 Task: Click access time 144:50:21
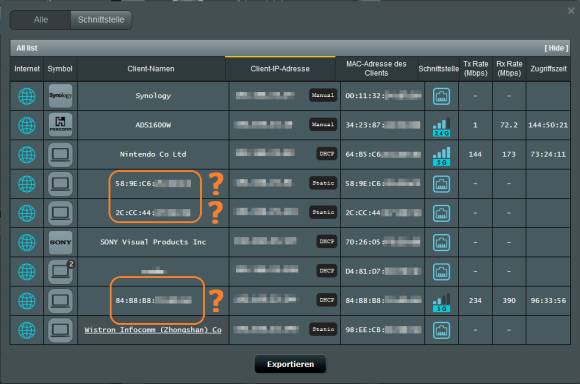548,125
